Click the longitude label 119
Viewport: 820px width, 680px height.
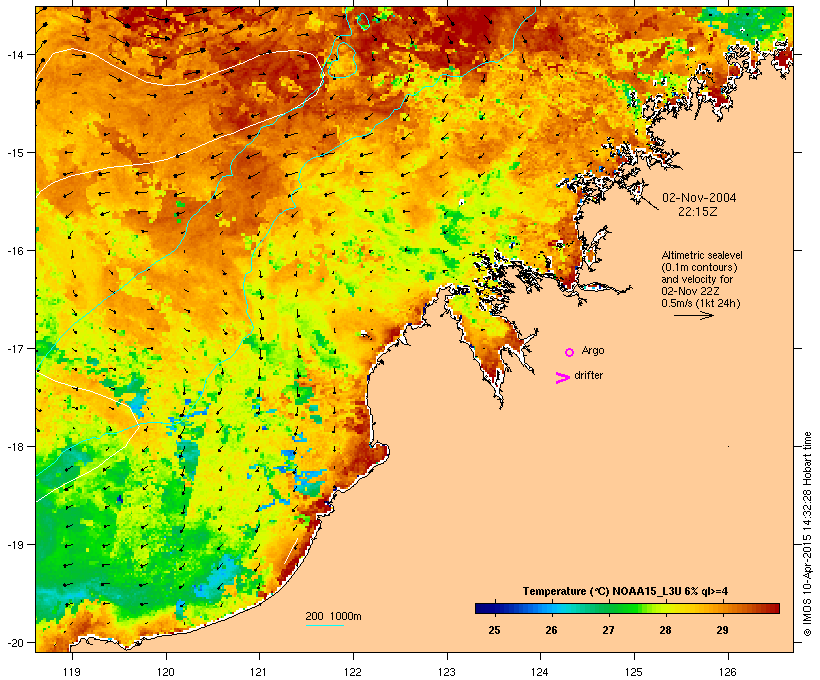coord(72,672)
